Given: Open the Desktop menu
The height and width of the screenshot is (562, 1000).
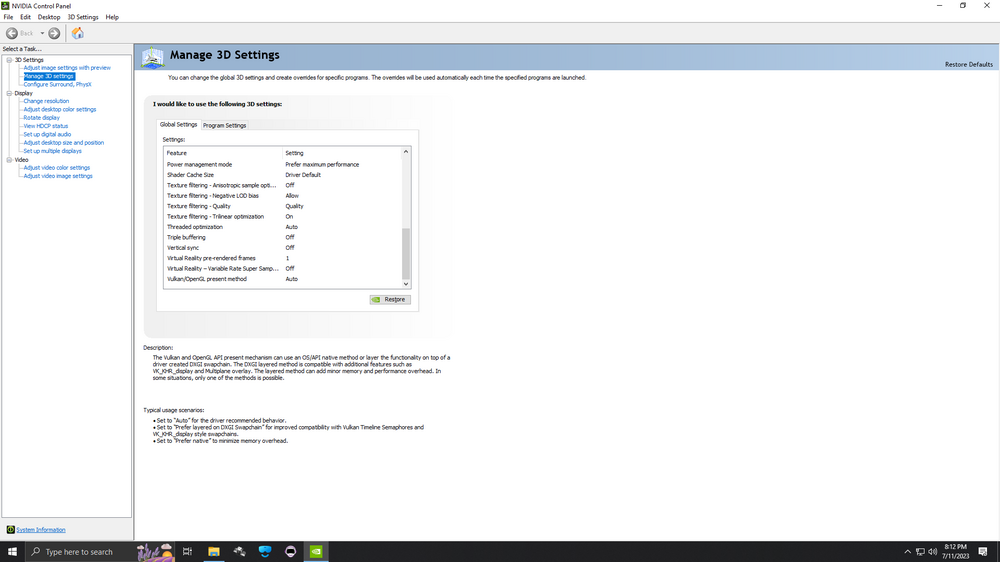Looking at the screenshot, I should tap(49, 17).
